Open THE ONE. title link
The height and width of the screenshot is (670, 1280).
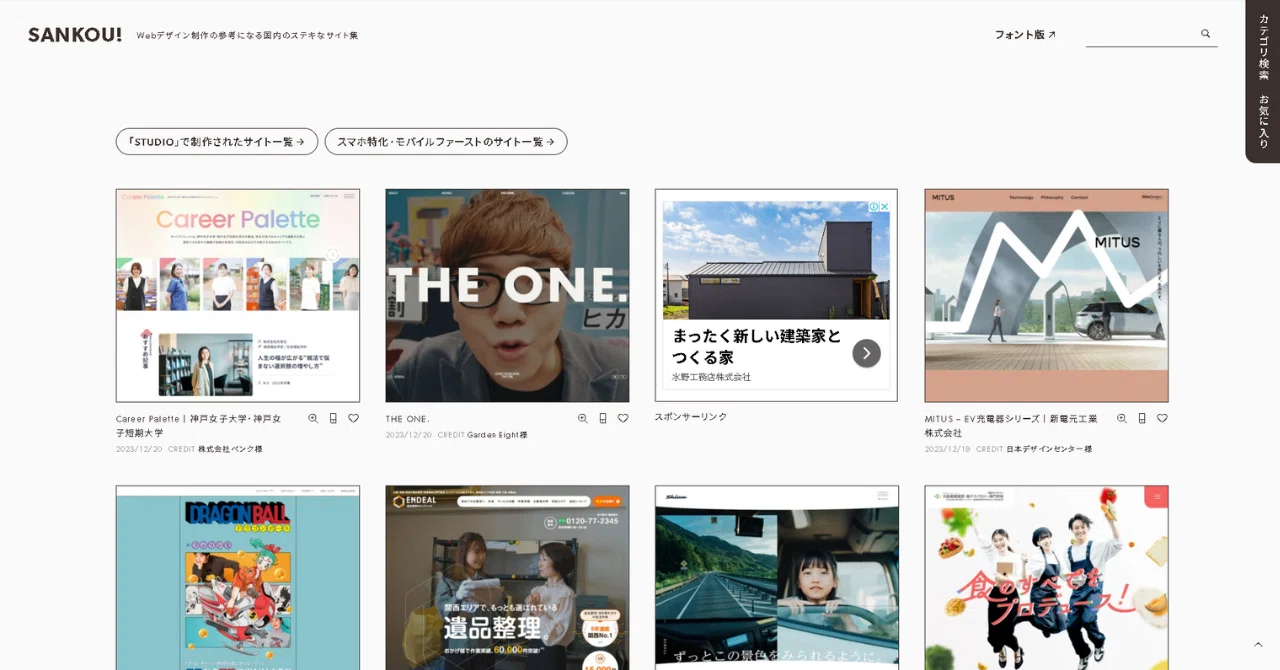408,419
